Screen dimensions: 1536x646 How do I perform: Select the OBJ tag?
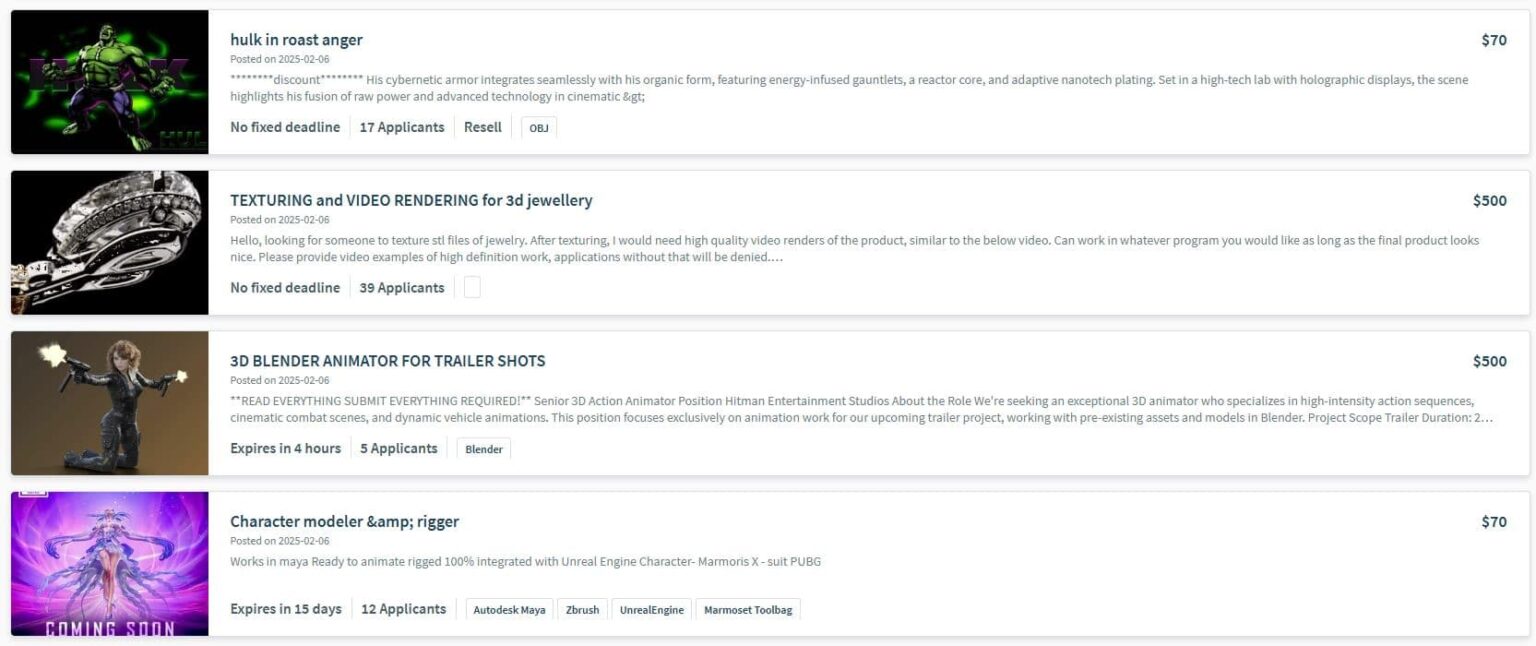click(539, 128)
